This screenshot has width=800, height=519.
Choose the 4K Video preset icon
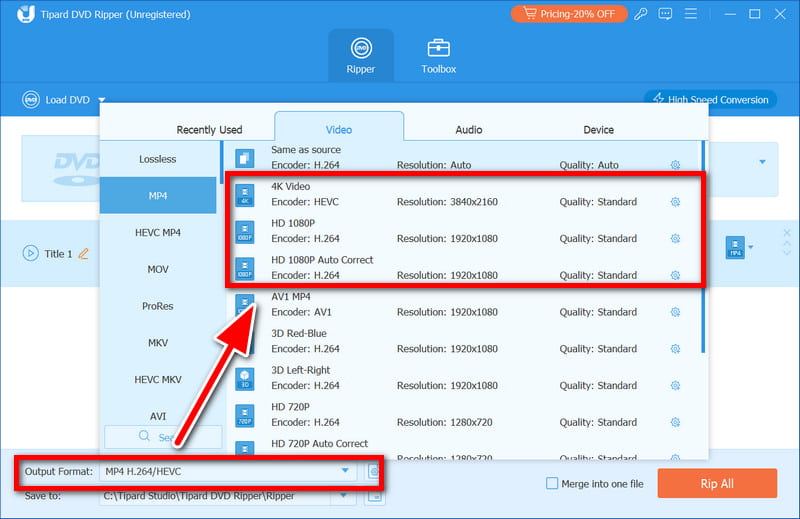(245, 195)
